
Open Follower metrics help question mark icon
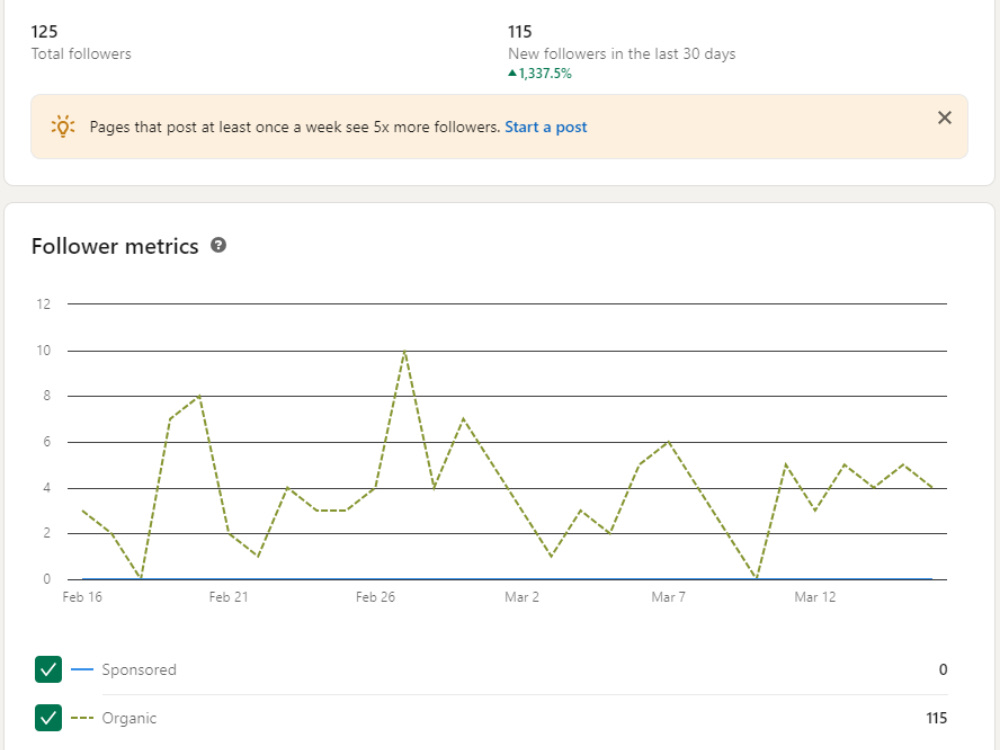218,246
